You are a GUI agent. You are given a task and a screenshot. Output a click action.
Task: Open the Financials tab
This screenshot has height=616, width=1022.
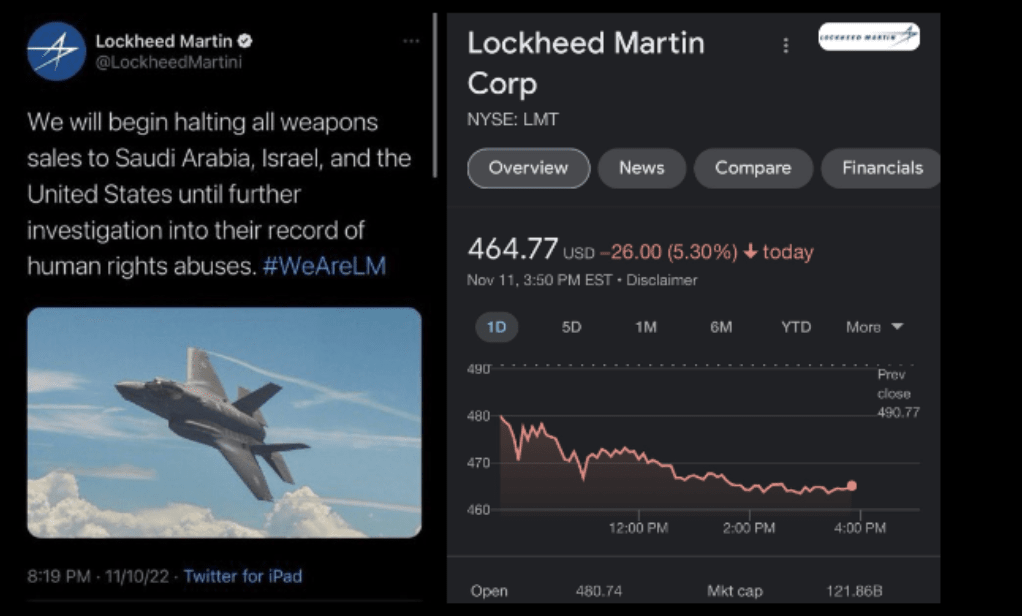(881, 168)
